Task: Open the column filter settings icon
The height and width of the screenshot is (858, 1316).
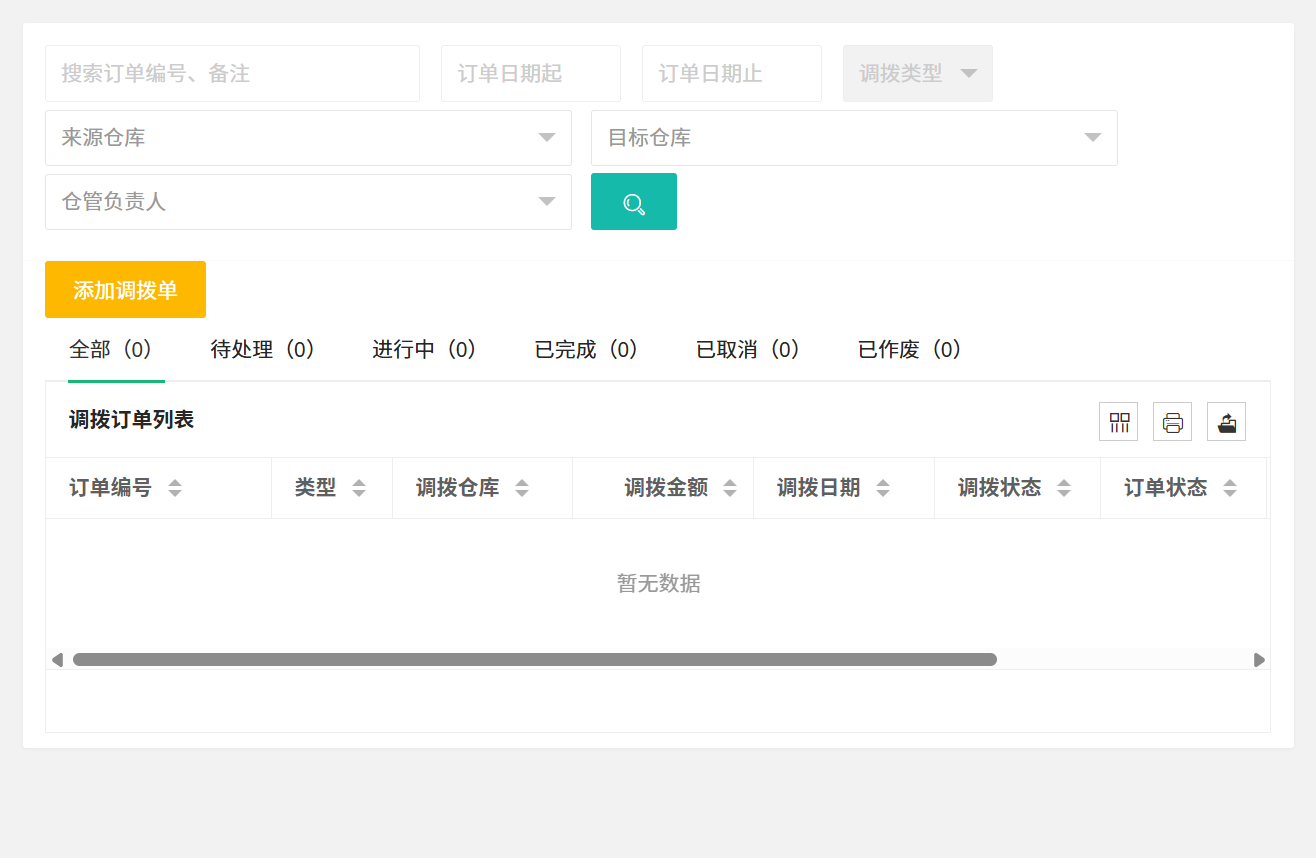Action: click(x=1119, y=422)
